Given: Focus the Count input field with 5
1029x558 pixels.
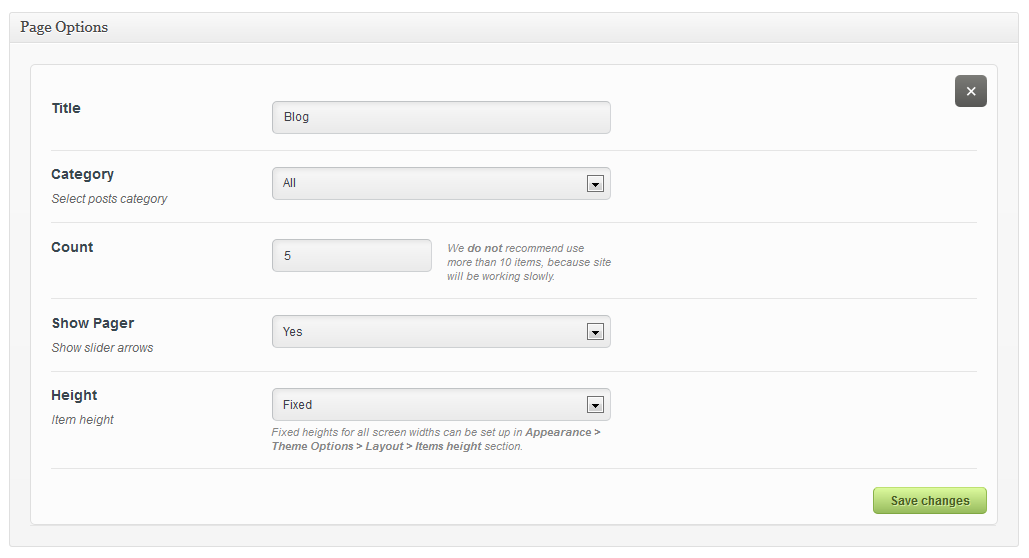Looking at the screenshot, I should pos(352,255).
